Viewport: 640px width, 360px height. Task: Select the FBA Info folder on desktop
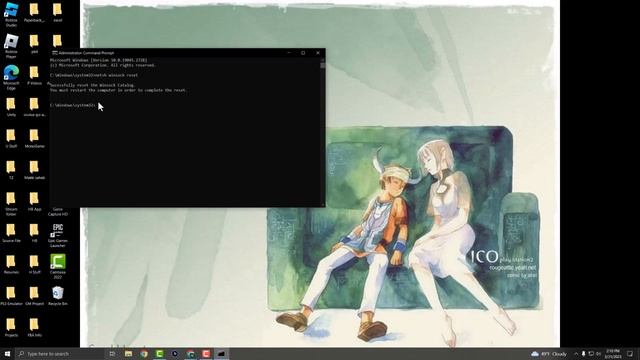click(x=34, y=327)
